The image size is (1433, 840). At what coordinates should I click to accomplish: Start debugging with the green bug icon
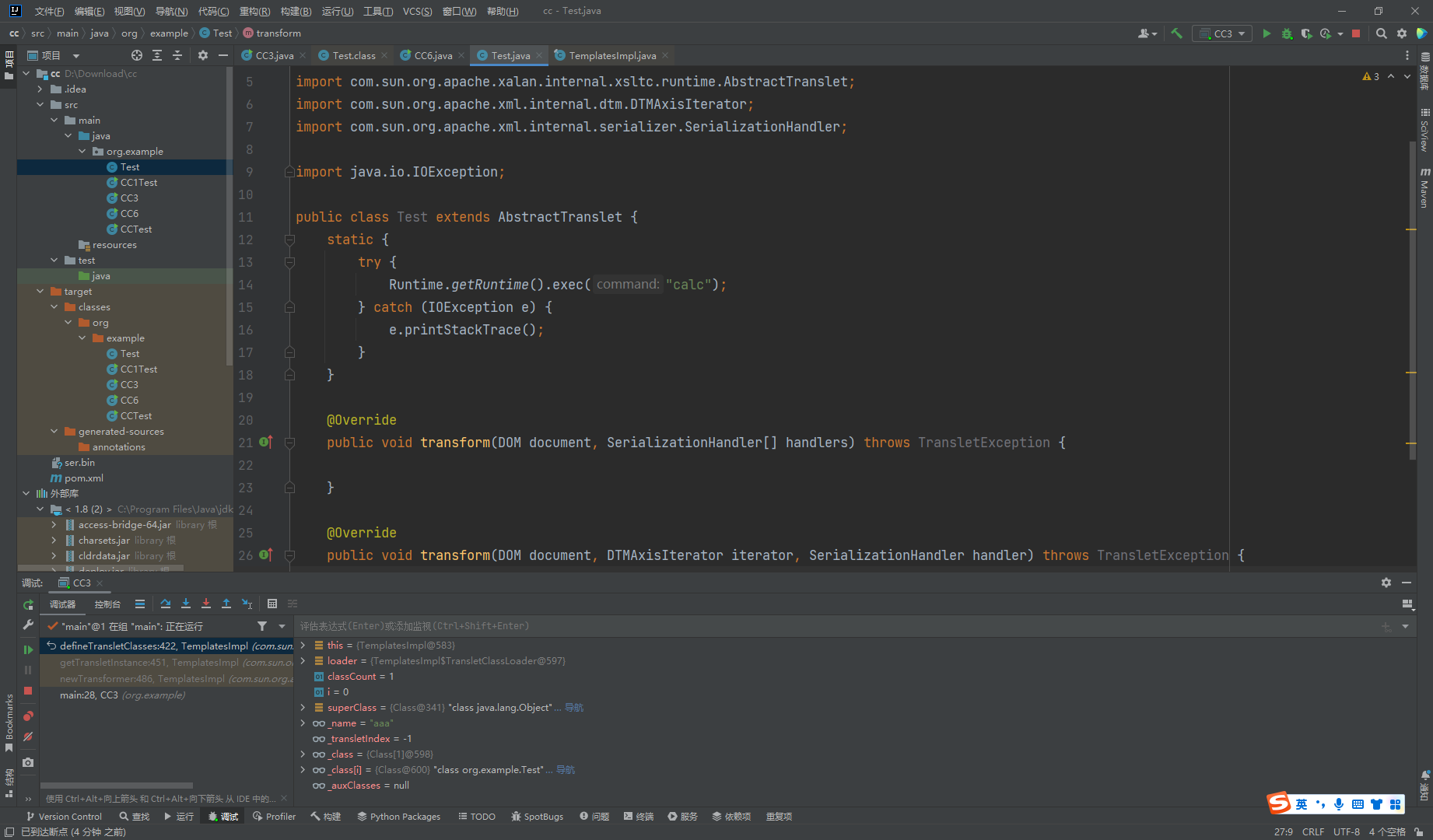[x=1287, y=33]
